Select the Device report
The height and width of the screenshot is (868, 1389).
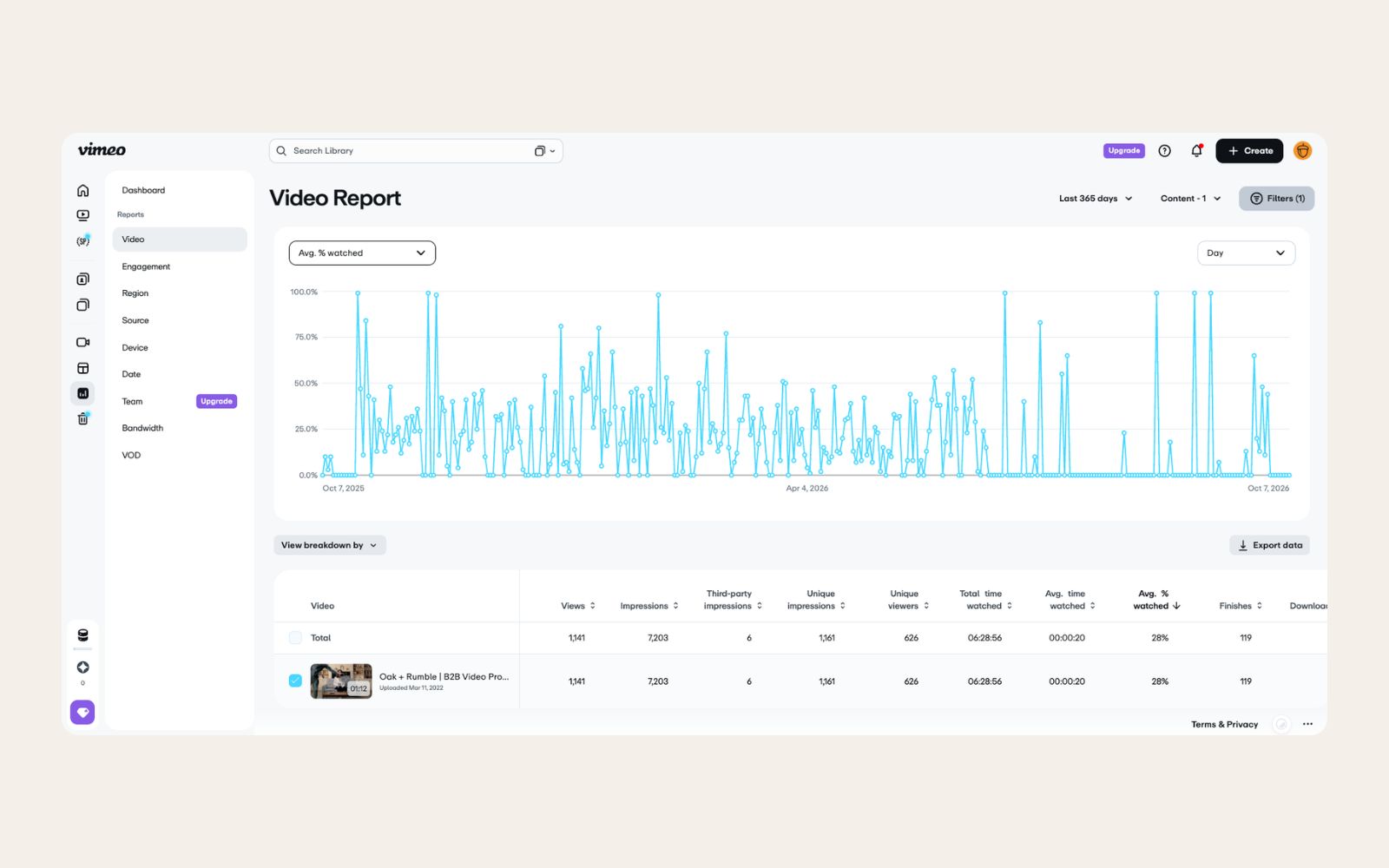coord(135,347)
